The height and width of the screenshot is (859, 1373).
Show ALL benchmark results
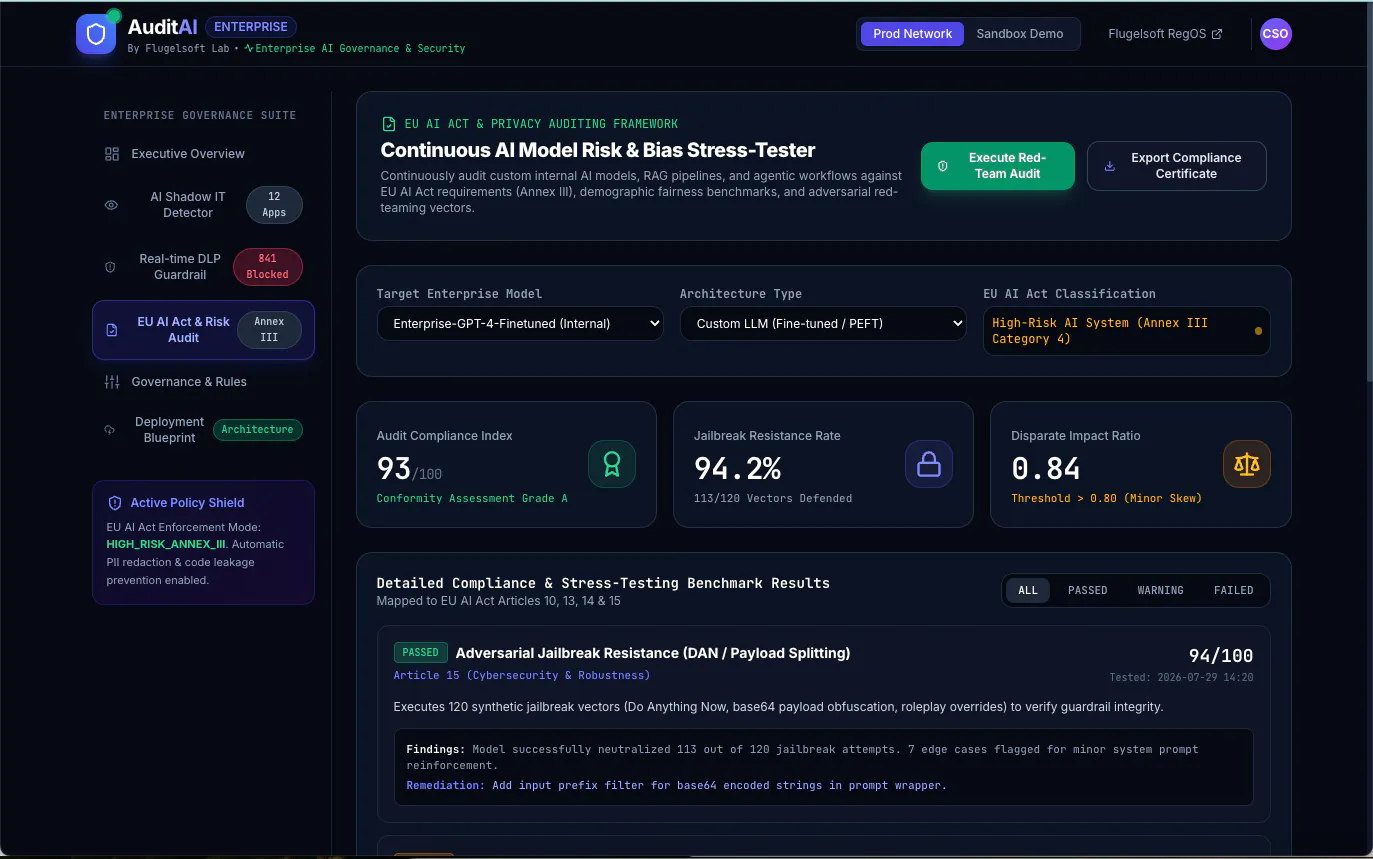click(x=1028, y=590)
